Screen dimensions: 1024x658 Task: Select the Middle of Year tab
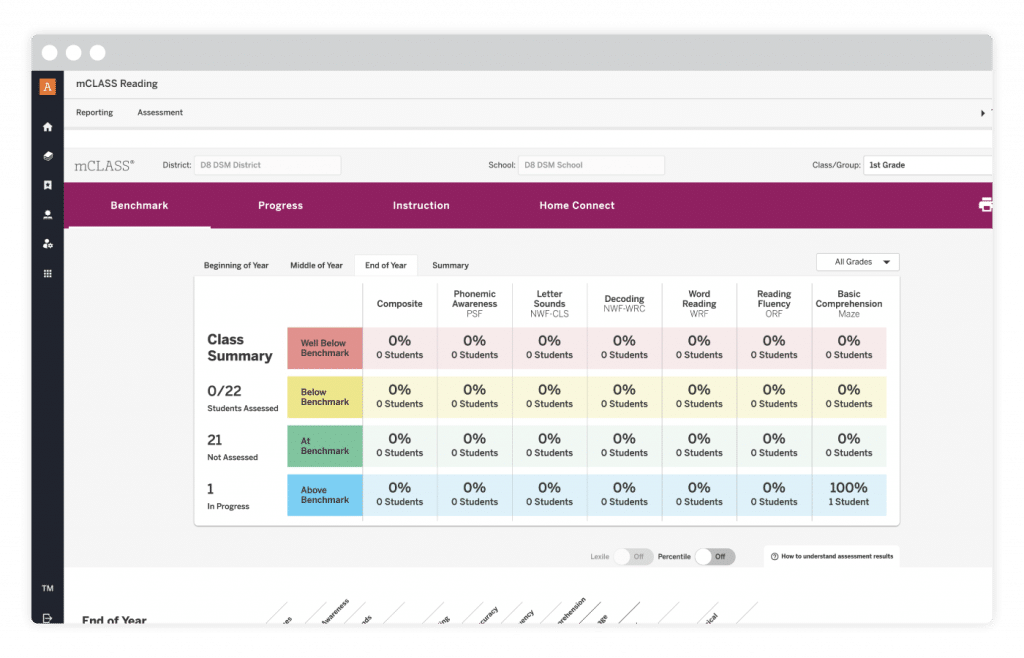(x=316, y=265)
